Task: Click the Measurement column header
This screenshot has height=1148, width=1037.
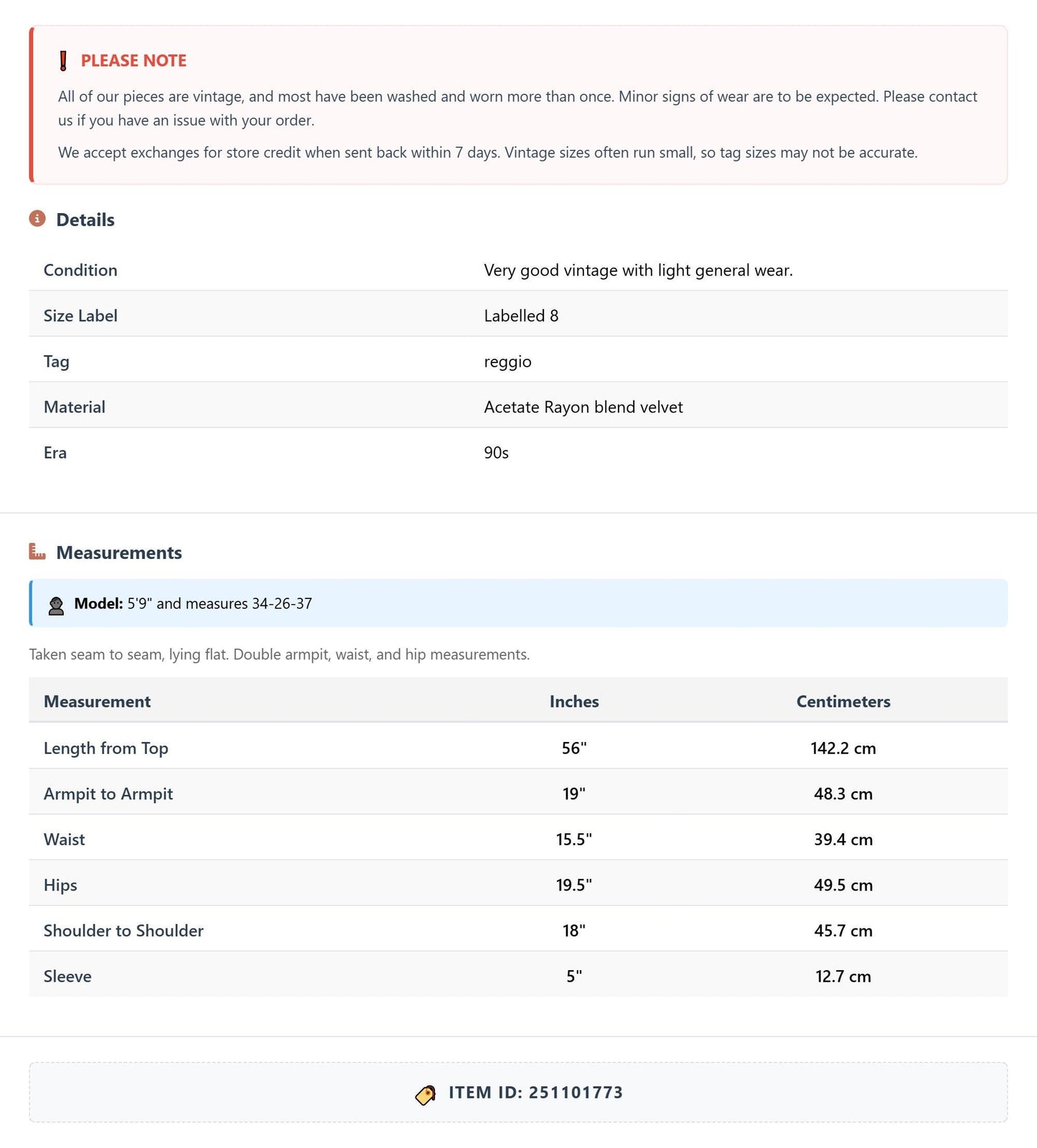Action: pyautogui.click(x=97, y=702)
